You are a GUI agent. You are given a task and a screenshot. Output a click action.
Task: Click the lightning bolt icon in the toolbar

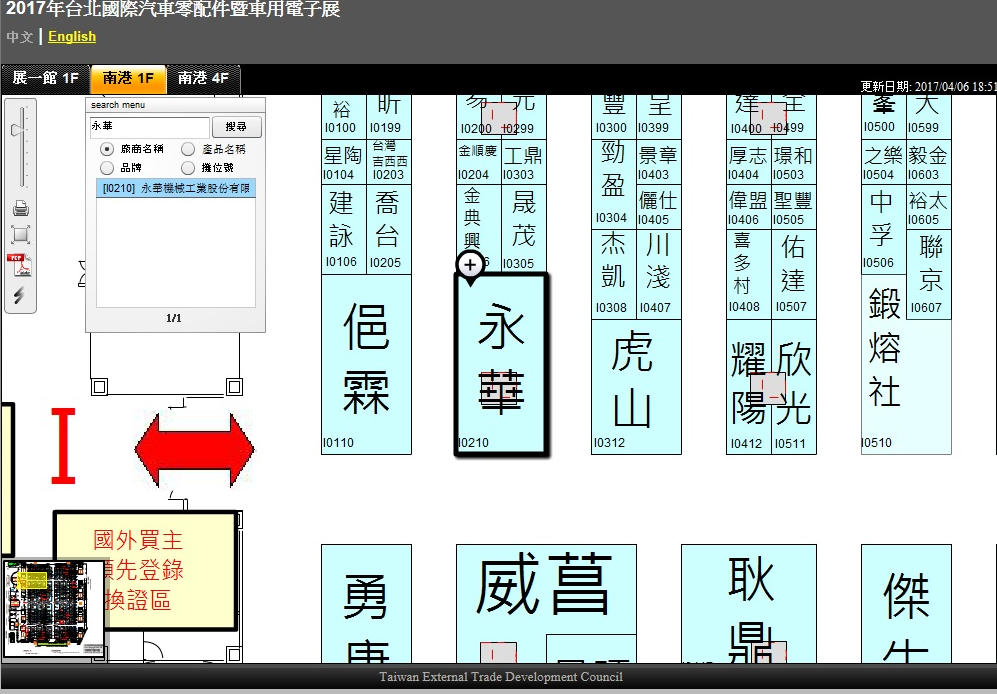[20, 295]
